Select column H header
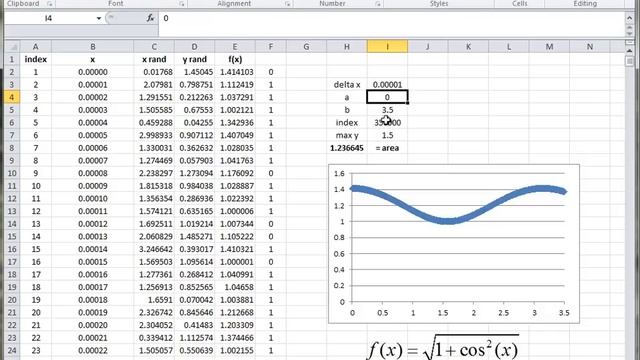Image resolution: width=640 pixels, height=360 pixels. [347, 47]
